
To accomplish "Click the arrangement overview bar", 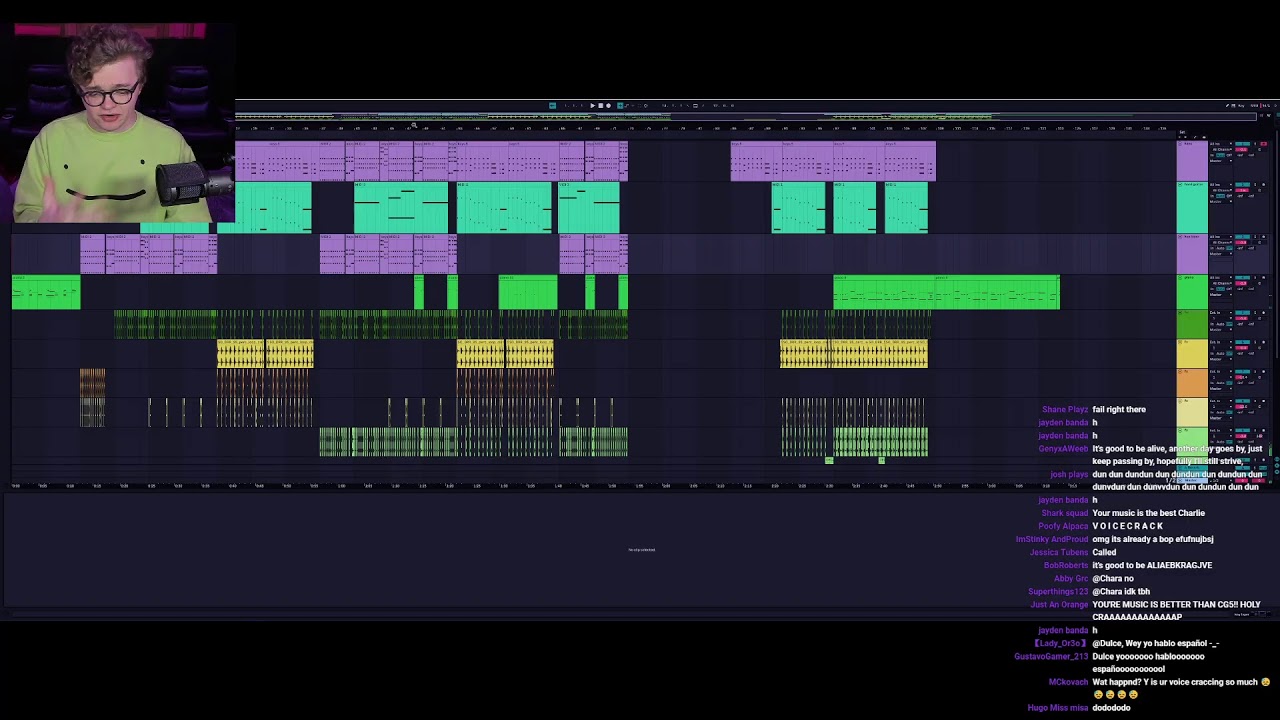I will tap(745, 116).
